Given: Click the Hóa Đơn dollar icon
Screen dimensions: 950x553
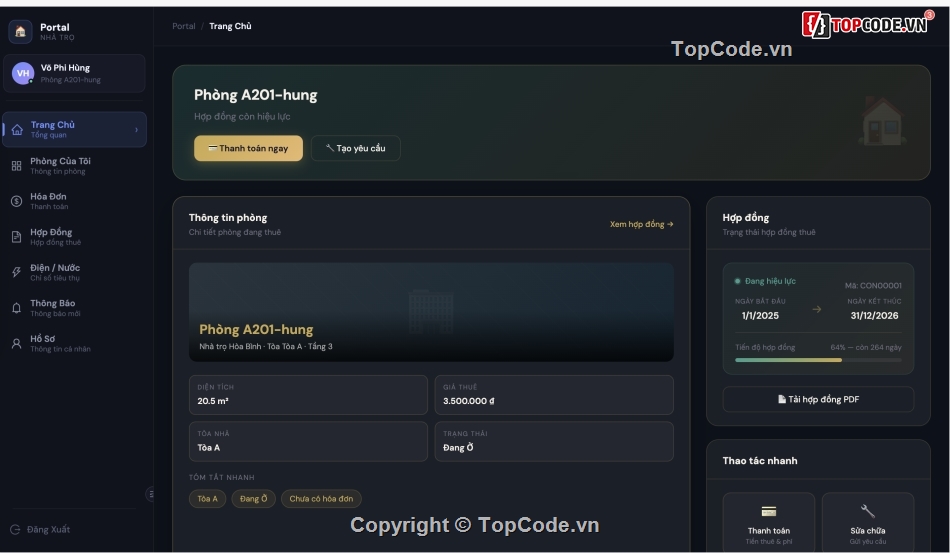Looking at the screenshot, I should tap(16, 201).
